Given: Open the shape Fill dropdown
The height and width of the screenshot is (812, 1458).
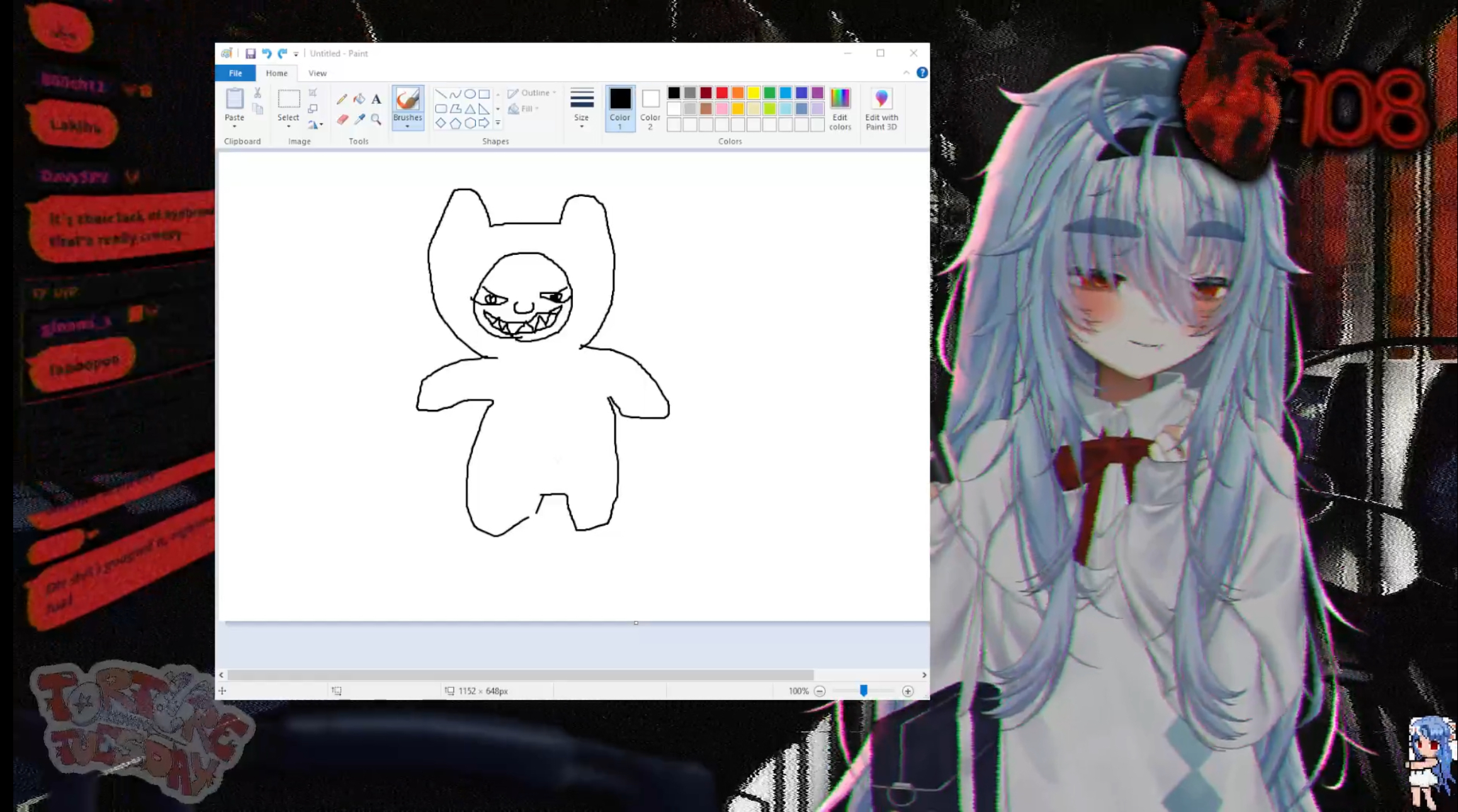Looking at the screenshot, I should [524, 108].
